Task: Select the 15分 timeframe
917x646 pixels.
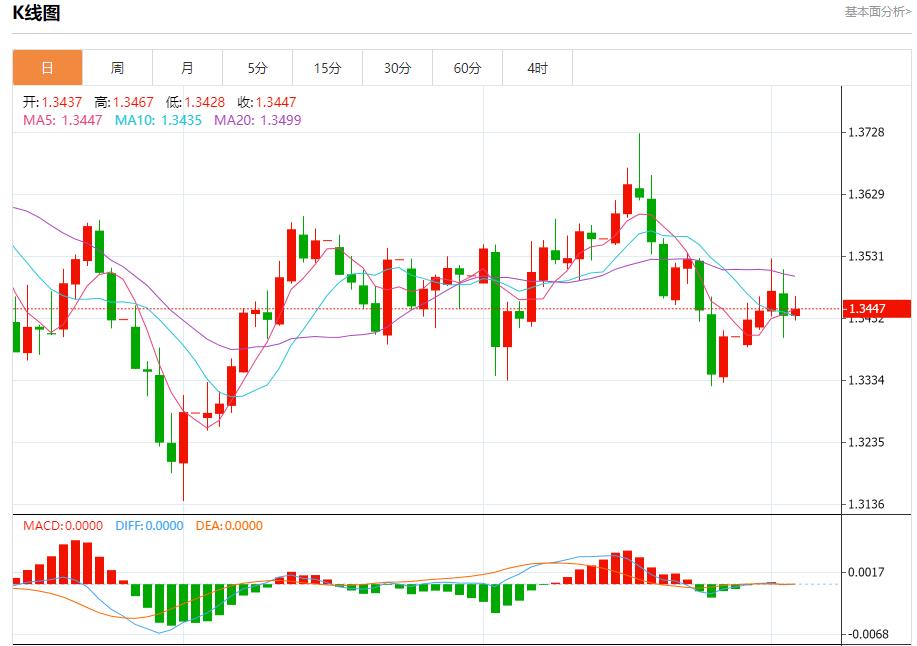Action: (x=326, y=68)
